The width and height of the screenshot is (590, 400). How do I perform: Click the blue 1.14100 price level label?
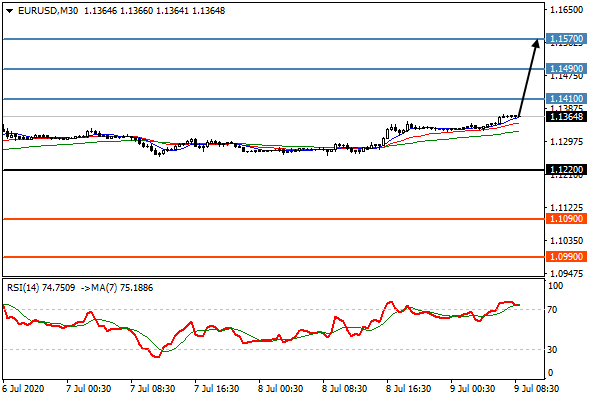566,99
